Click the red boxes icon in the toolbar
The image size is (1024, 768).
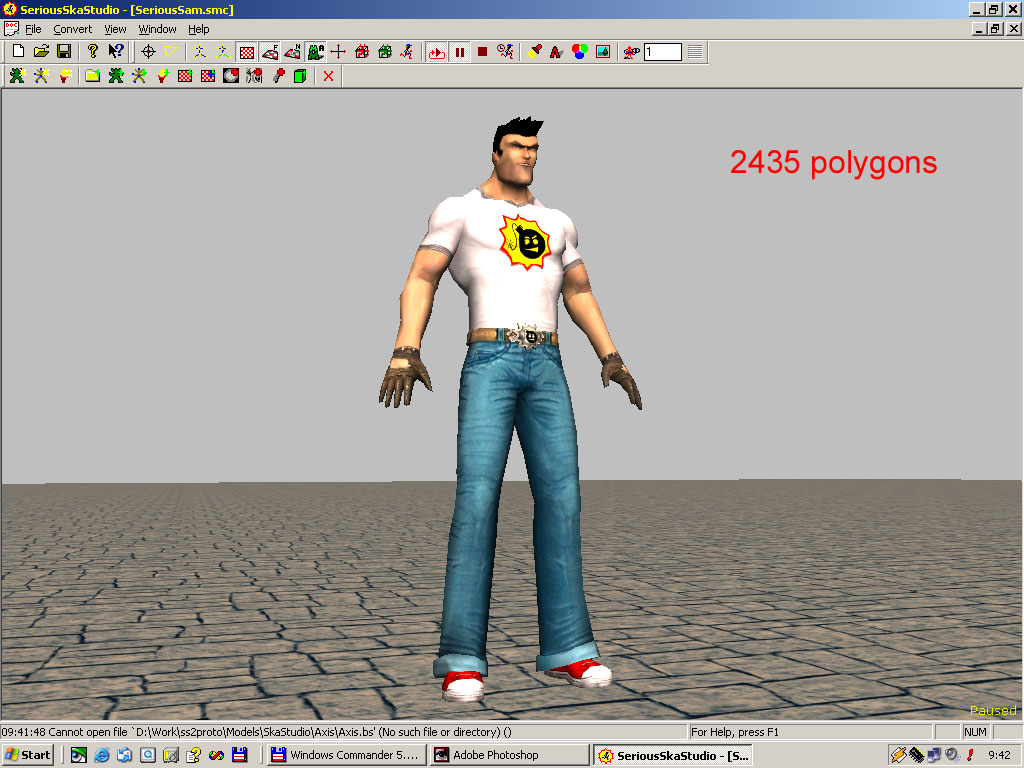pos(362,52)
